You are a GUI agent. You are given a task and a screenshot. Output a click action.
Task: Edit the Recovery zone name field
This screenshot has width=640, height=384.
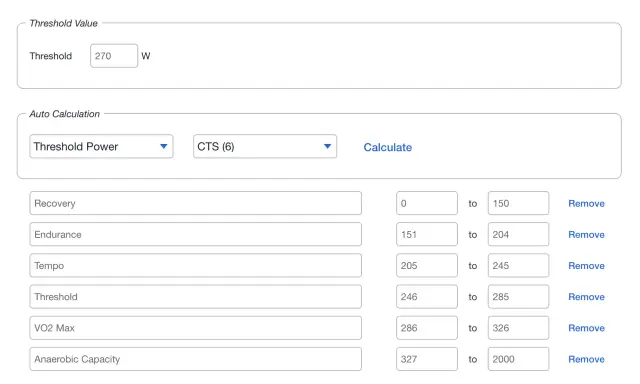tap(196, 203)
